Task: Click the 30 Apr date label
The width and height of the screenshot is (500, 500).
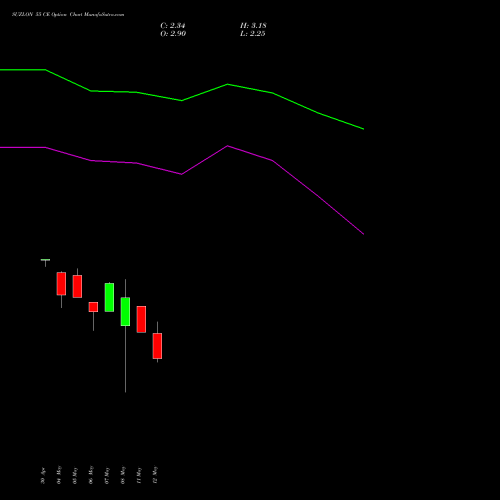Action: [x=43, y=476]
